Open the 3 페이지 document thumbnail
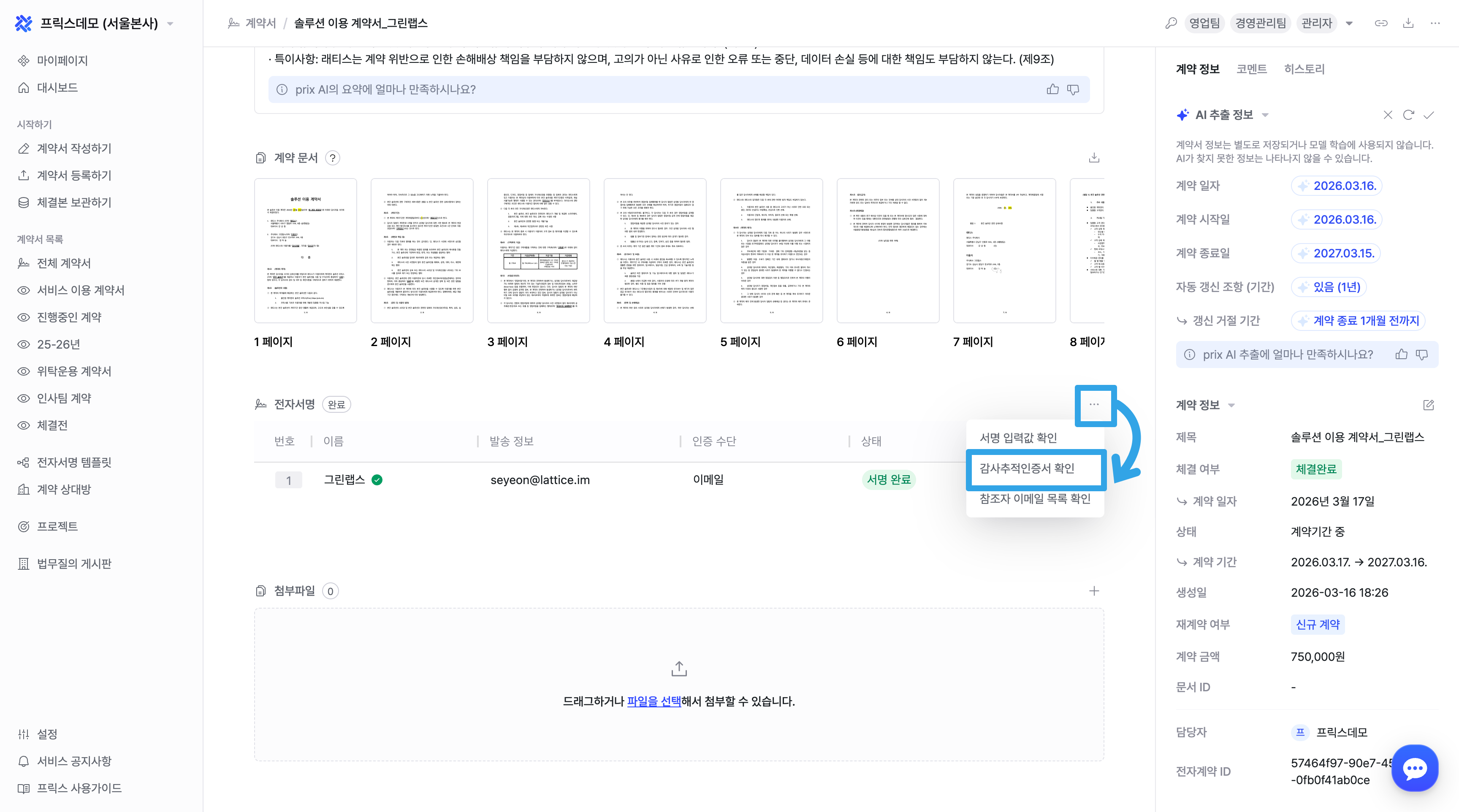The height and width of the screenshot is (812, 1459). tap(538, 251)
